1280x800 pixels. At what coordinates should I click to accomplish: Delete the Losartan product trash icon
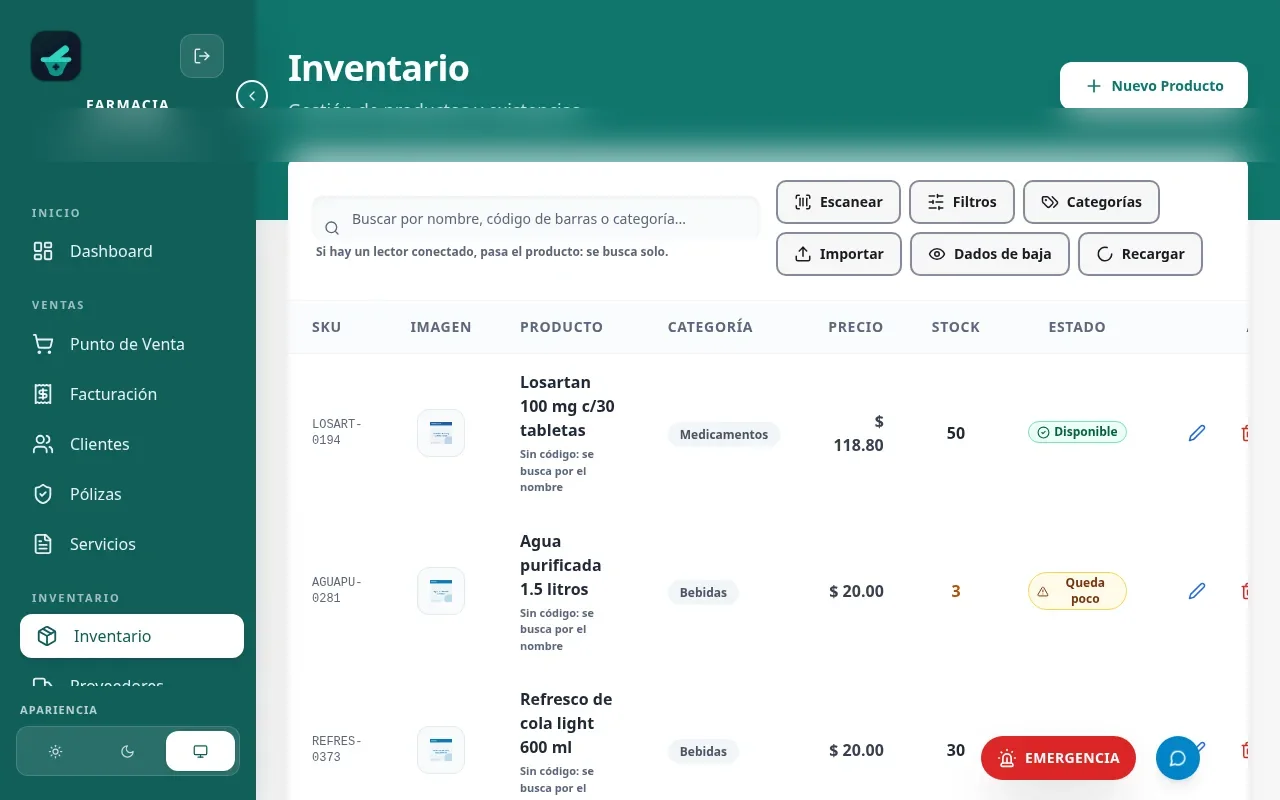[1246, 433]
